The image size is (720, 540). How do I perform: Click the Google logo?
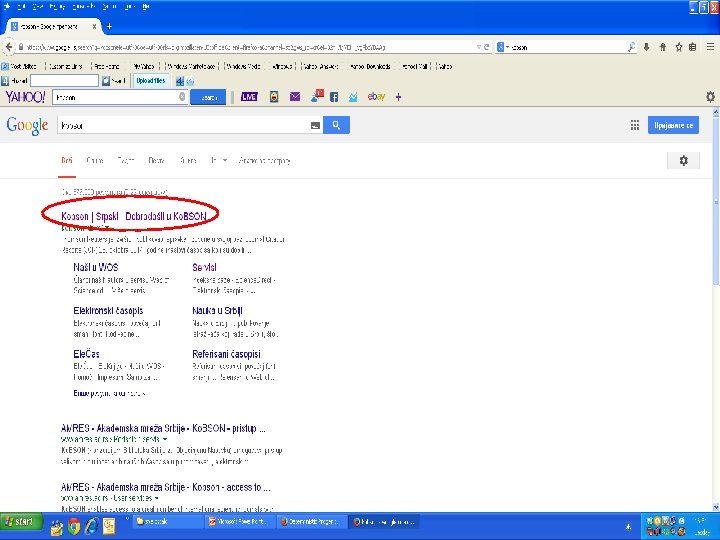click(x=27, y=126)
